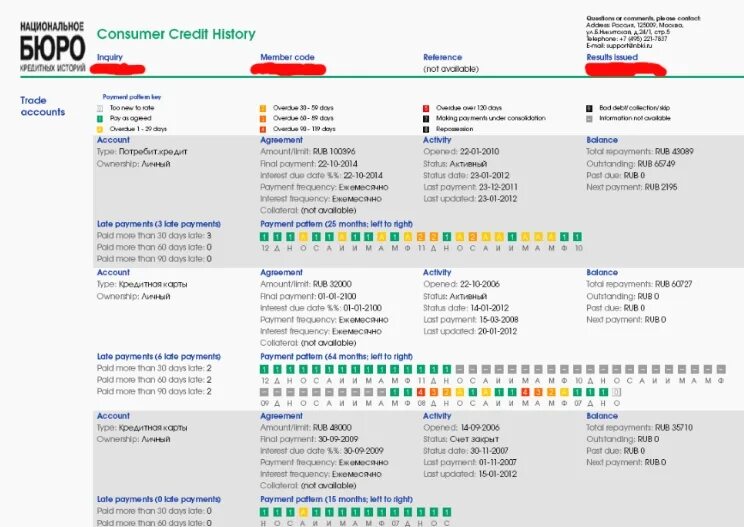This screenshot has height=527, width=744.
Task: Click the Telephone contact line
Action: click(x=626, y=39)
